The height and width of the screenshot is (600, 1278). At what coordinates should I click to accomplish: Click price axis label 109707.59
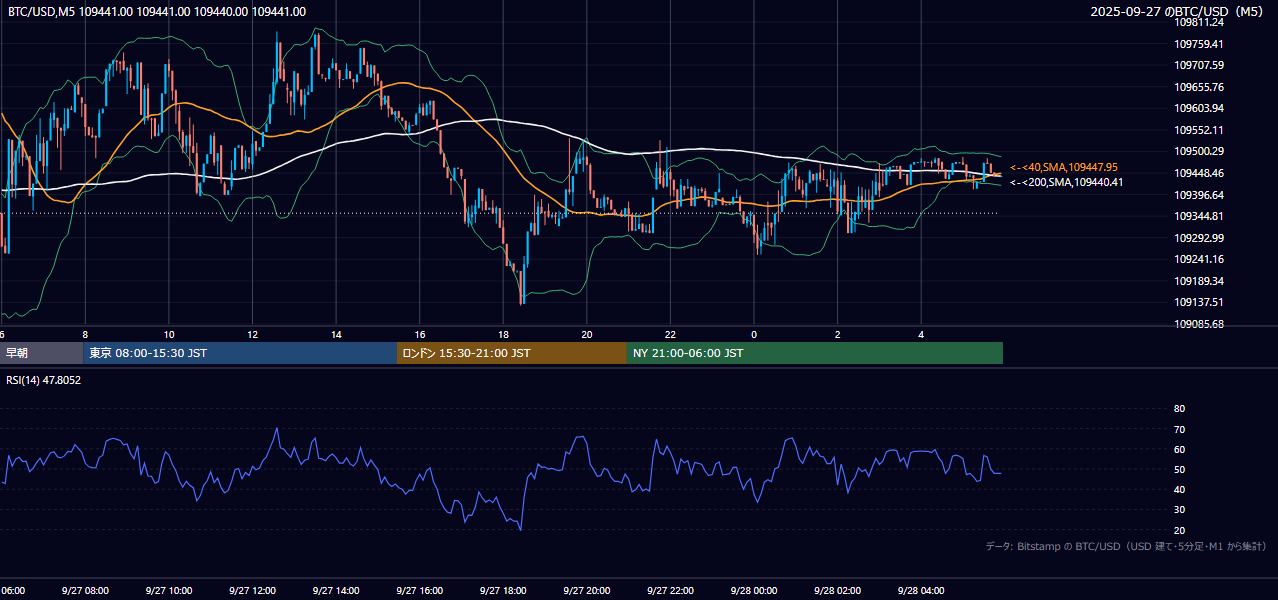click(x=1199, y=65)
